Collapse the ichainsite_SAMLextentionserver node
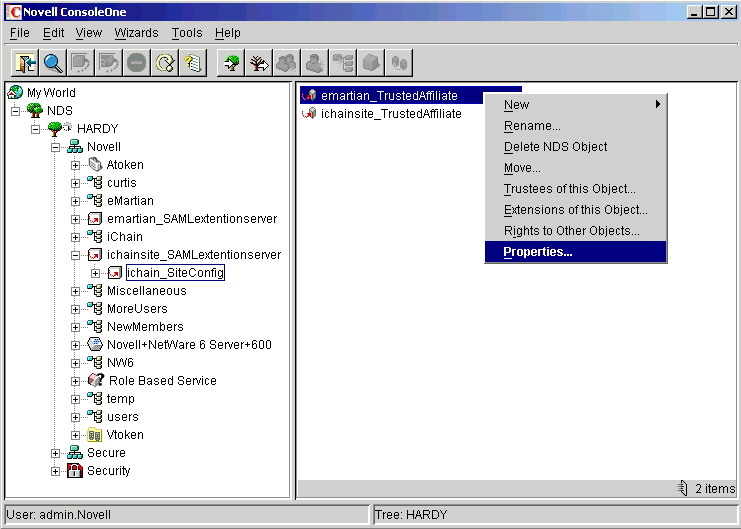This screenshot has height=529, width=741. pyautogui.click(x=75, y=255)
